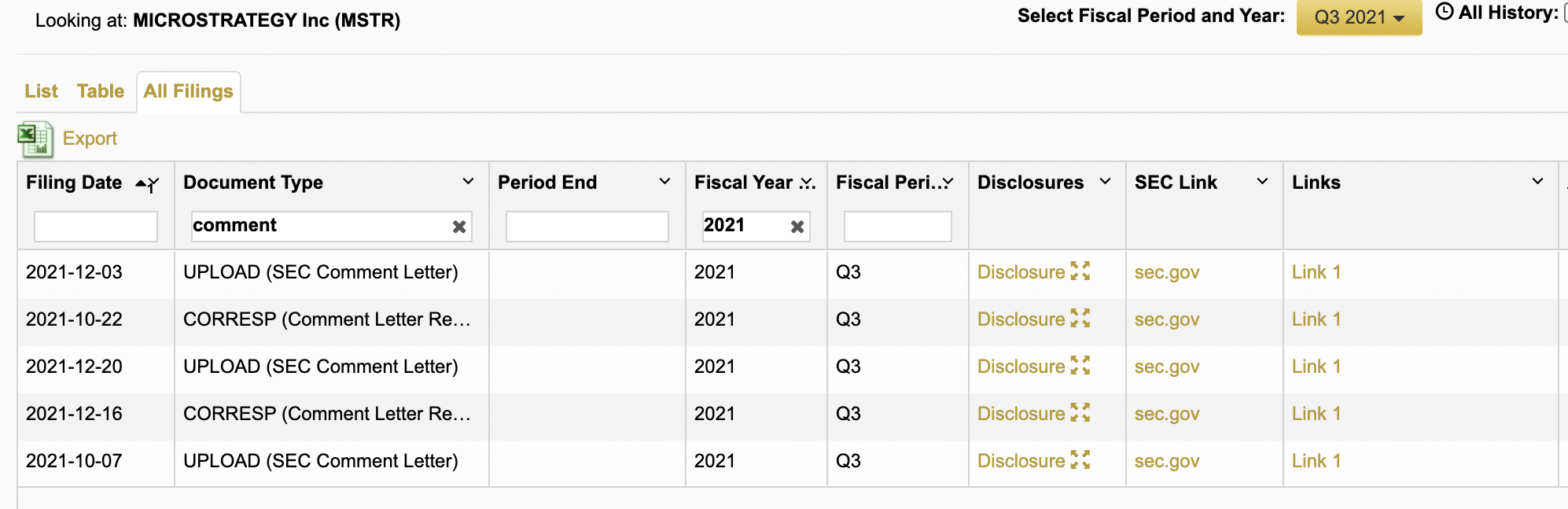Expand disclosure icon for 2021-10-22 filing

[x=1080, y=319]
